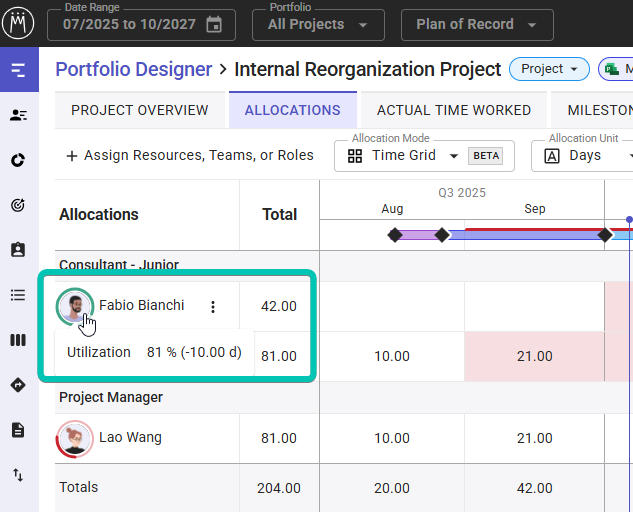Click Lao Wang's avatar picture
This screenshot has height=512, width=633.
tap(75, 438)
